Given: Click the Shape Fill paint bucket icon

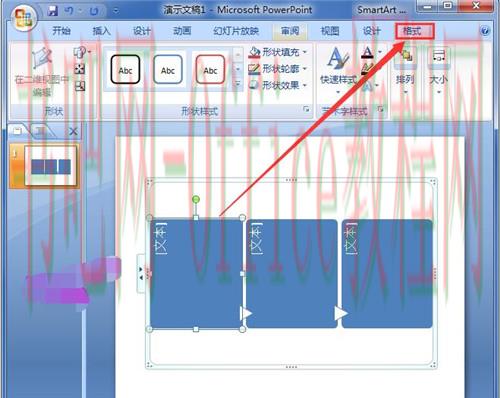Looking at the screenshot, I should pos(254,52).
